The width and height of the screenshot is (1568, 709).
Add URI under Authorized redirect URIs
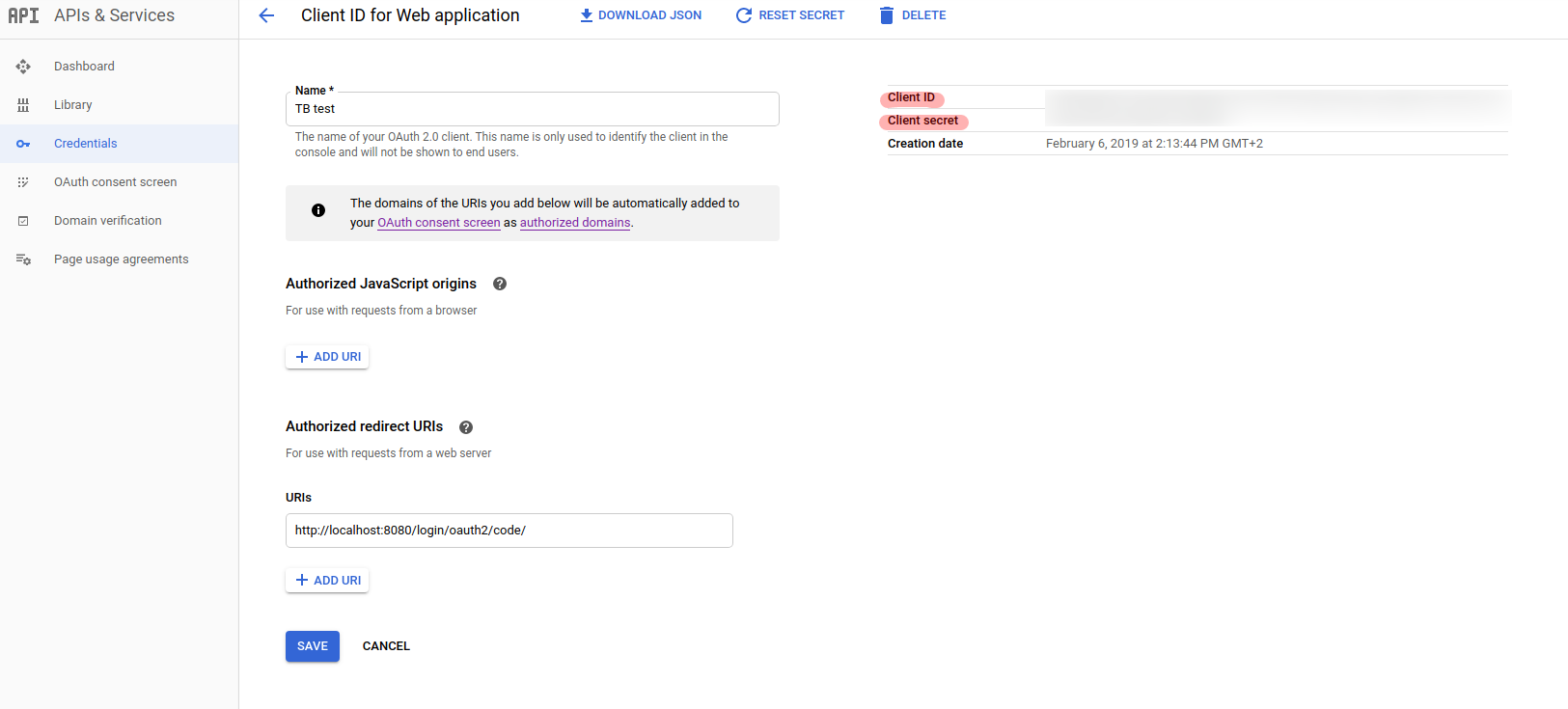327,581
